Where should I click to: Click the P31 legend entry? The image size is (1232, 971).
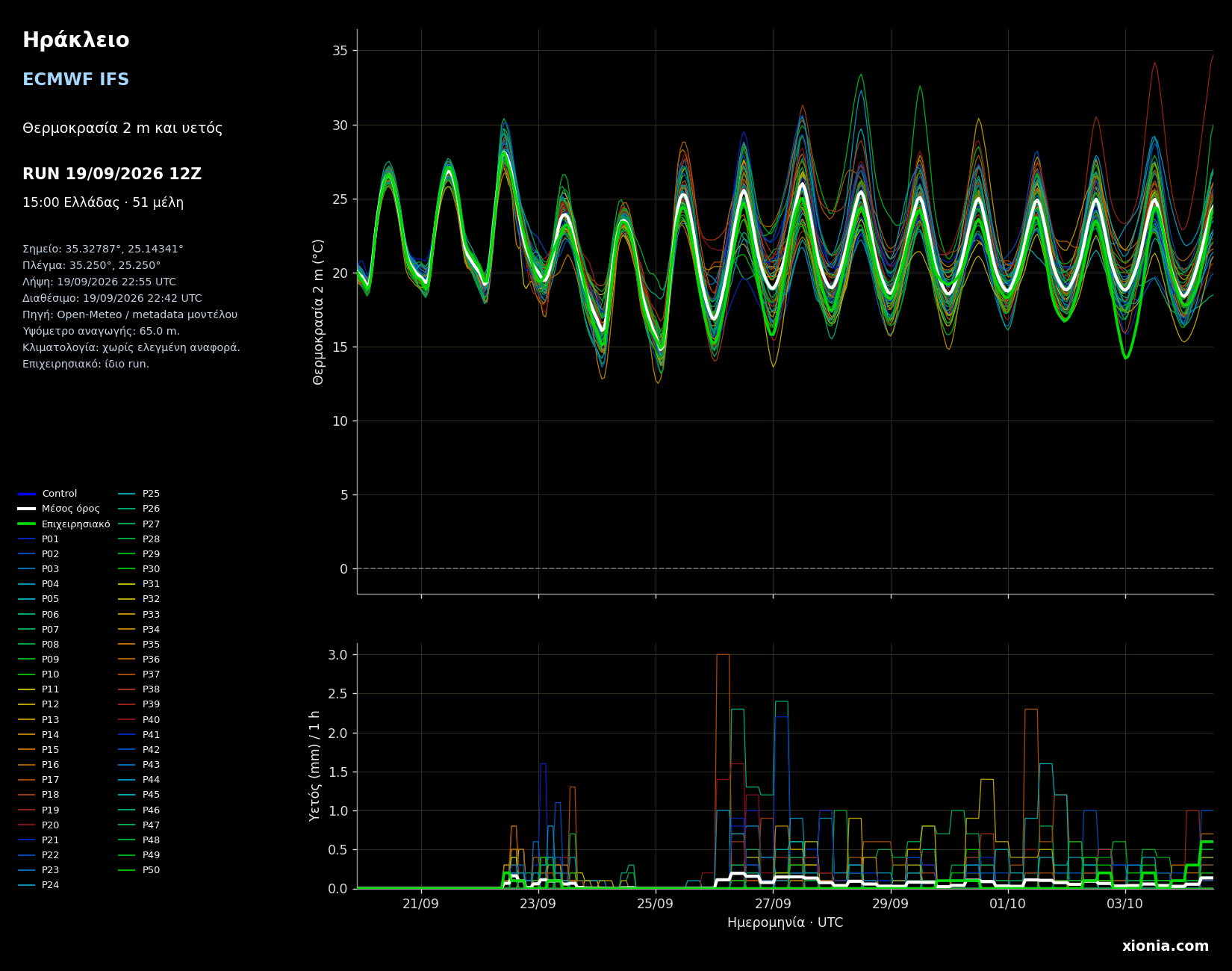tap(140, 584)
